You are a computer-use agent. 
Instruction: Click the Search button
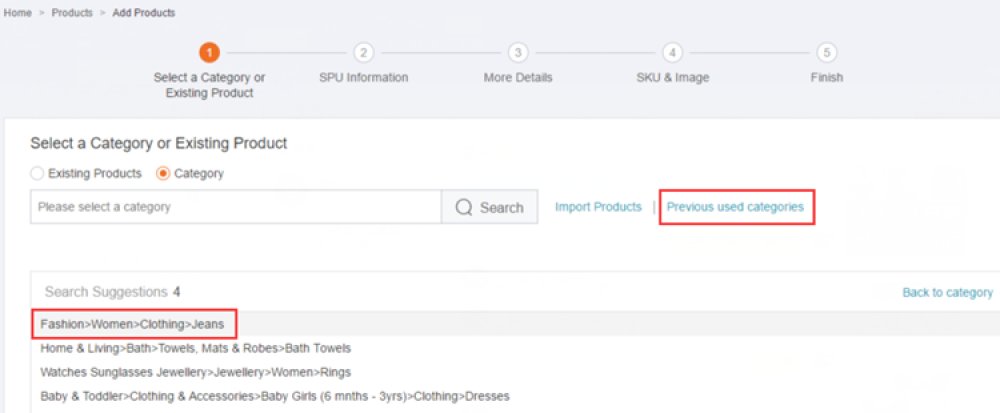(489, 207)
